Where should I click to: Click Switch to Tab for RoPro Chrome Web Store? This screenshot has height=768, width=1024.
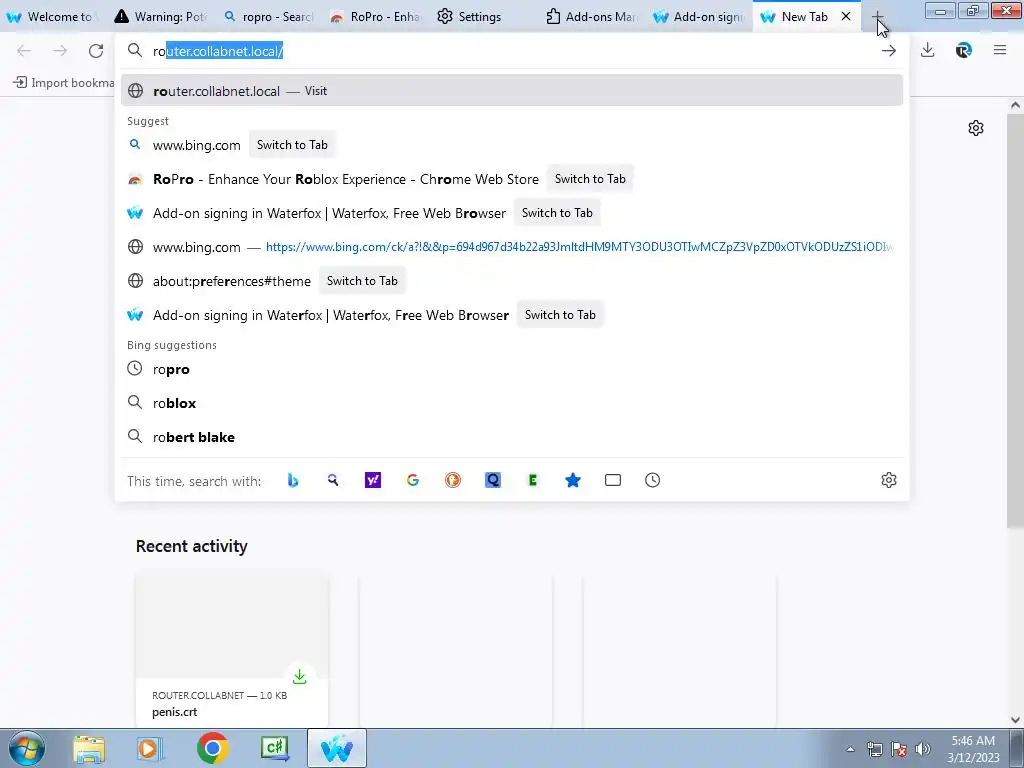click(x=590, y=179)
